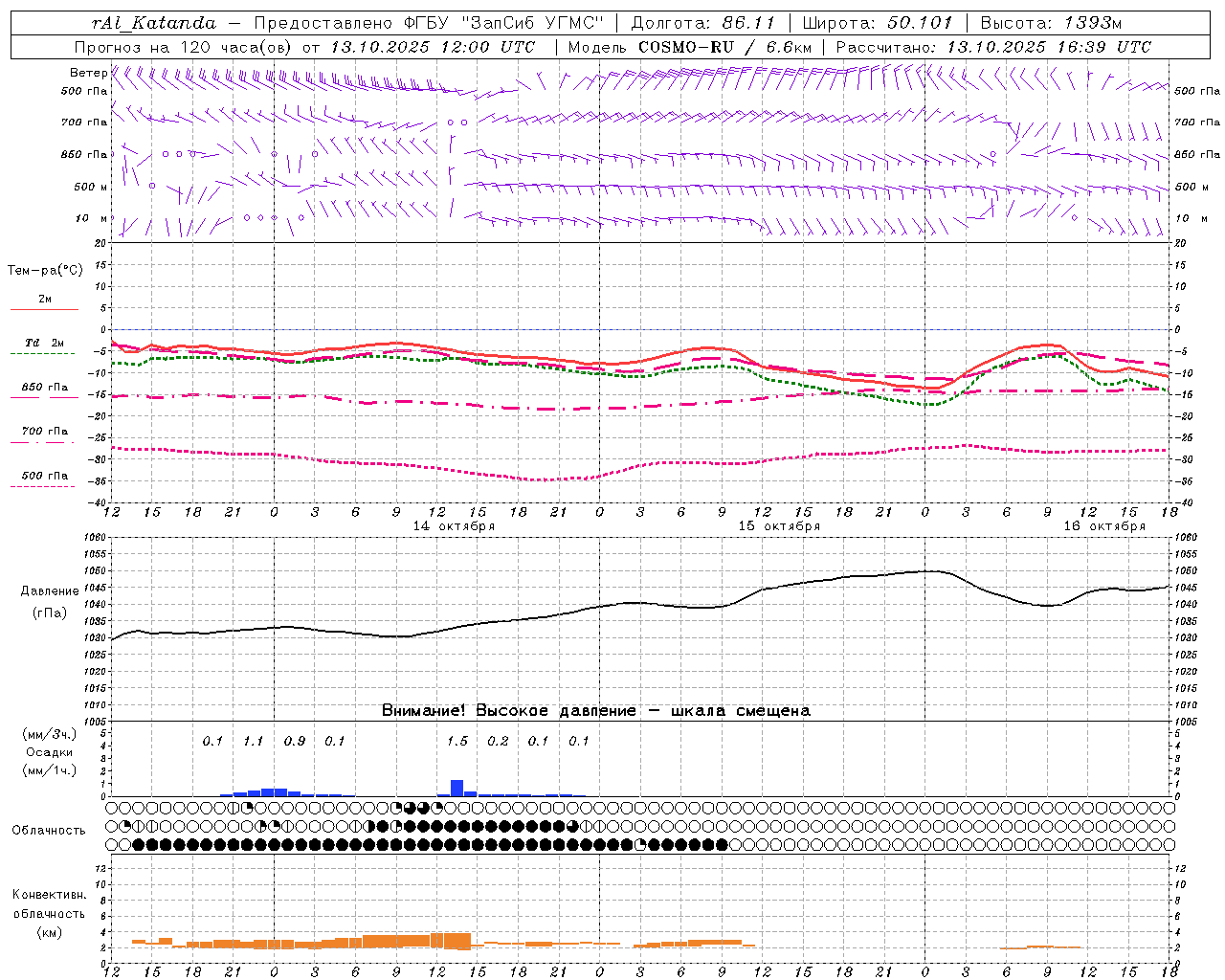Click the Высота: 1393м value
1225x980 pixels.
(1051, 23)
